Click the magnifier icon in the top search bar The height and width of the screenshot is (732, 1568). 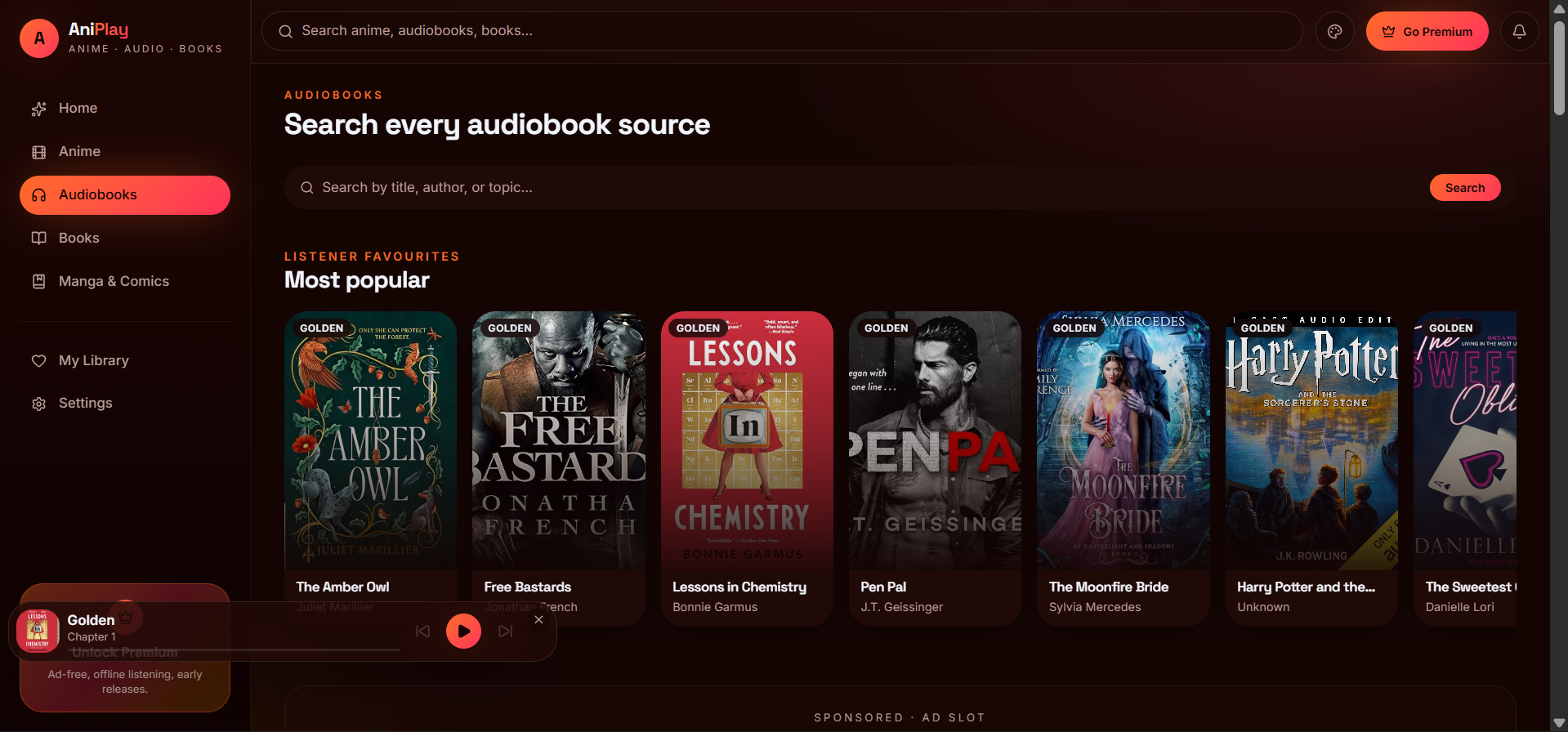point(285,32)
